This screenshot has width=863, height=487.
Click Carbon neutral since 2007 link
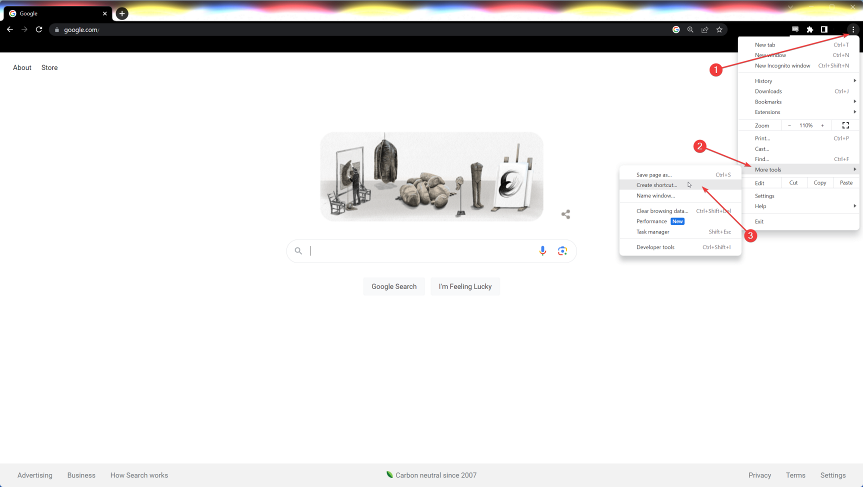[x=432, y=475]
